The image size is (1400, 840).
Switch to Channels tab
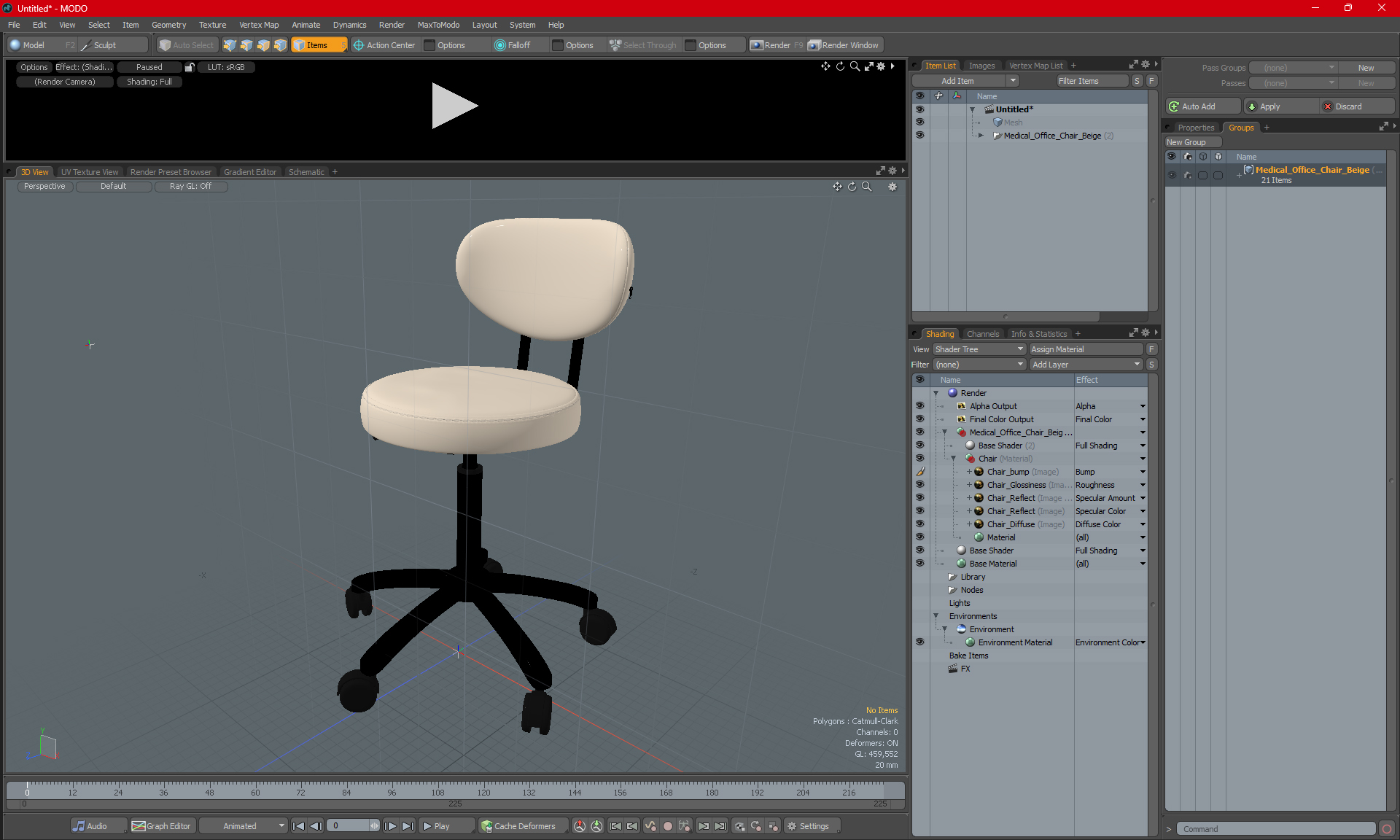[983, 334]
